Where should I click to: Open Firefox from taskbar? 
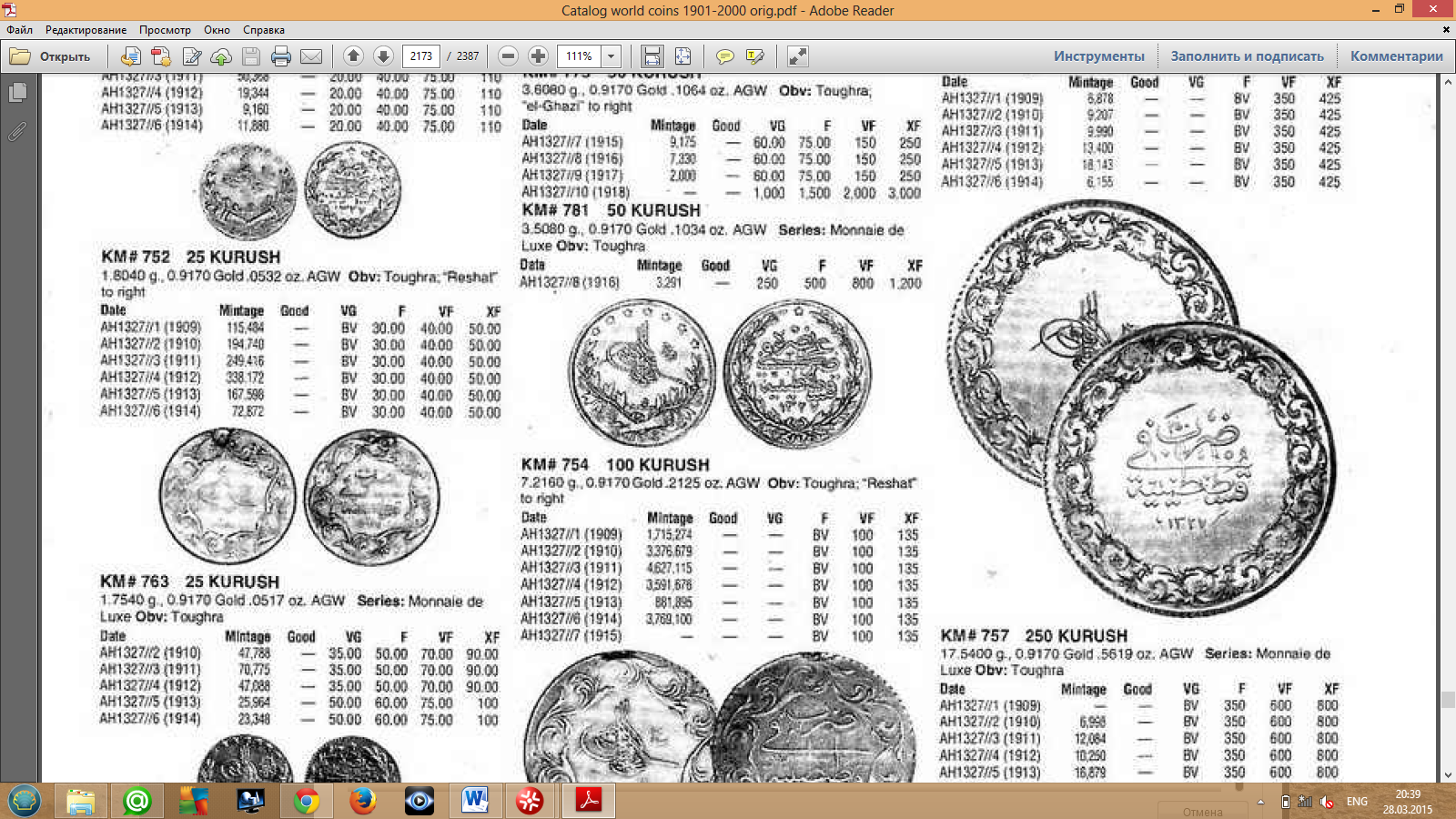click(363, 801)
